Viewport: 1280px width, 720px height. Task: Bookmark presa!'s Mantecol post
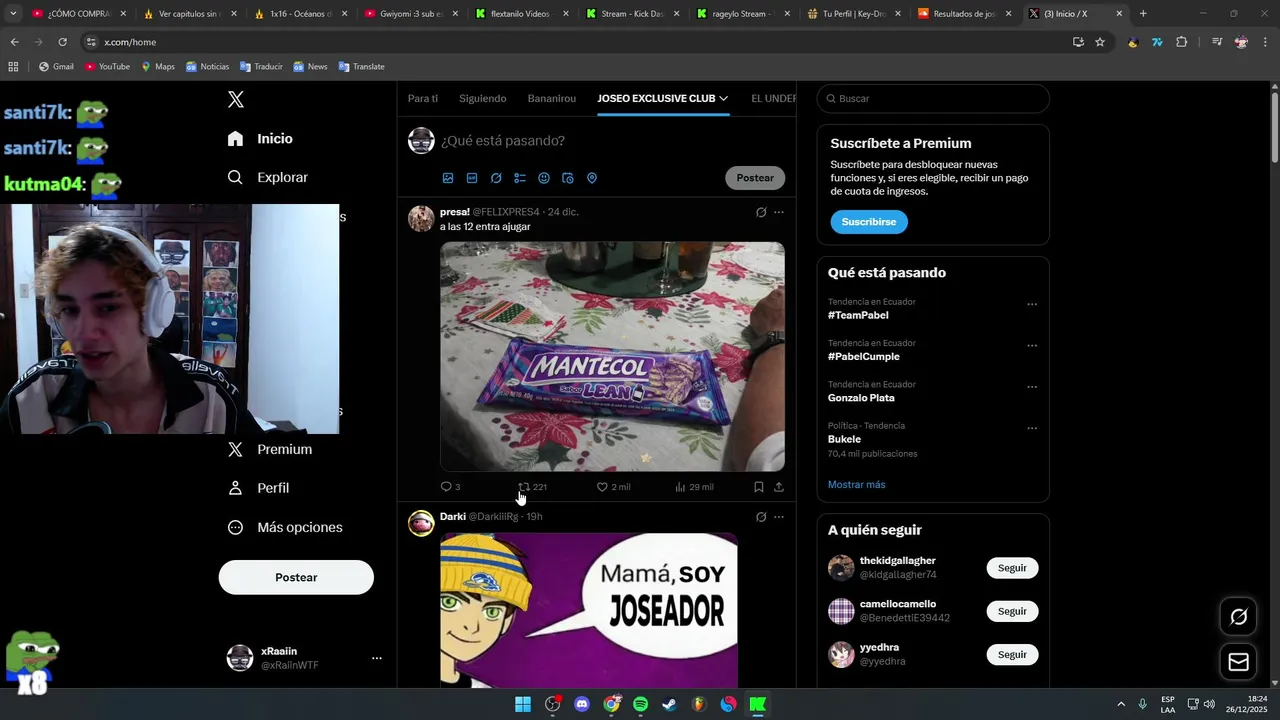(759, 487)
